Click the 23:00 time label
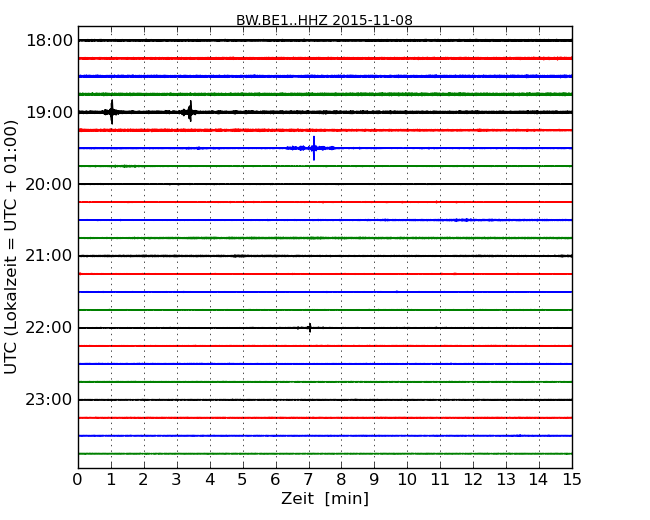The image size is (650, 520). 49,400
